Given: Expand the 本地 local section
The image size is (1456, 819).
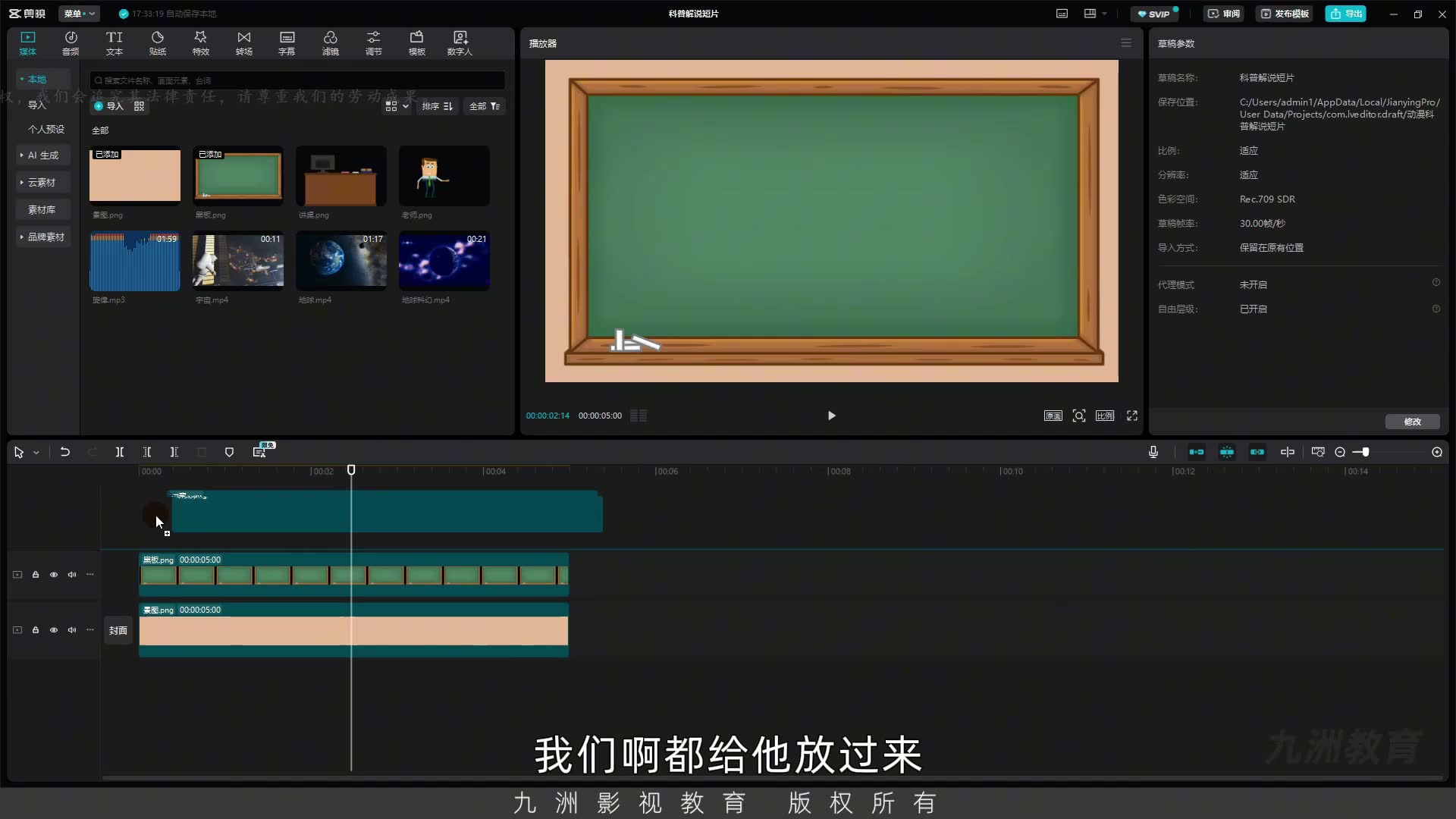Looking at the screenshot, I should pyautogui.click(x=42, y=79).
